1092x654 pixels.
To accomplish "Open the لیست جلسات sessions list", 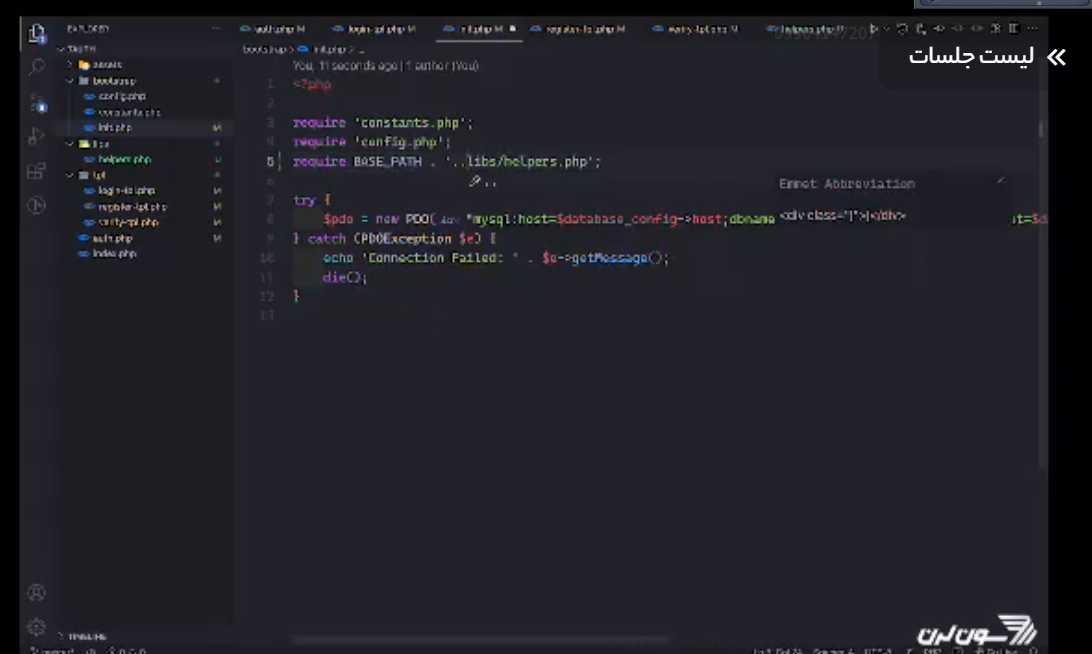I will click(x=971, y=56).
